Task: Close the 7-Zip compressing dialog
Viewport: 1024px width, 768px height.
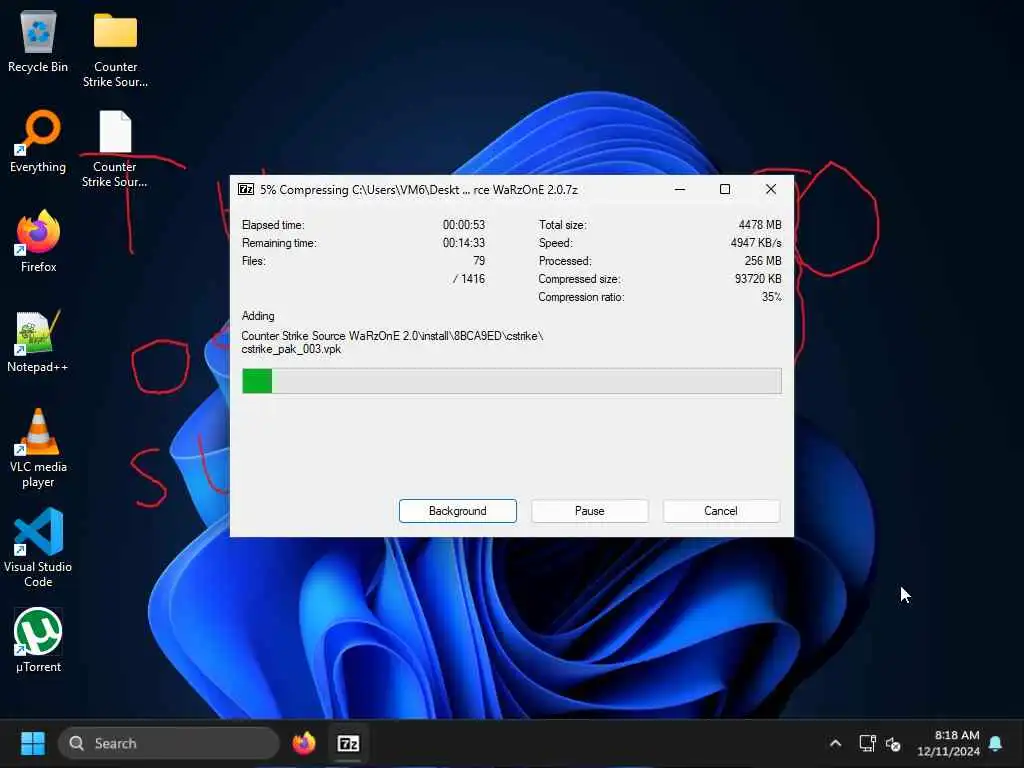Action: (x=771, y=189)
